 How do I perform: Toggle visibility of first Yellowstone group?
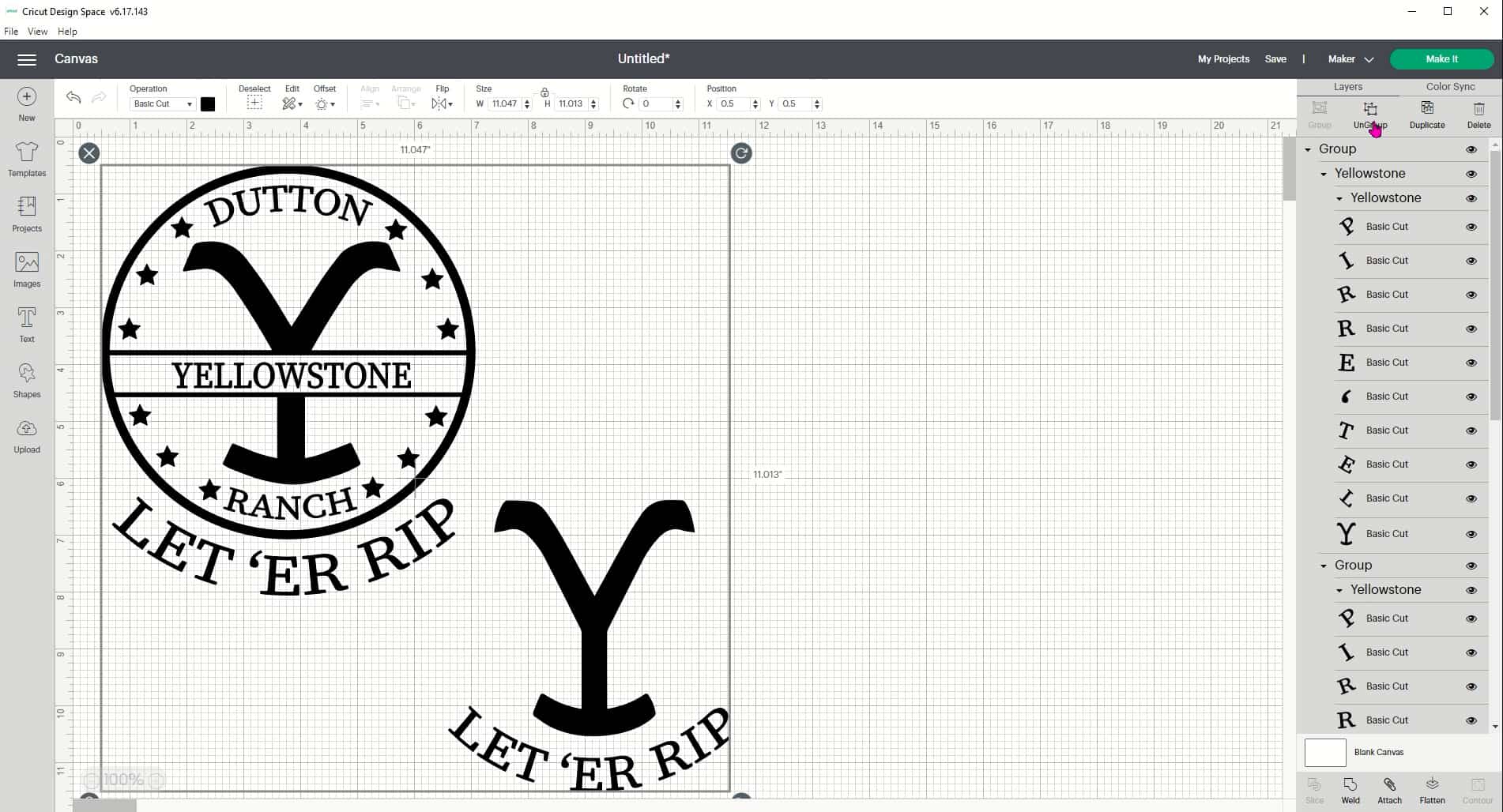1471,174
